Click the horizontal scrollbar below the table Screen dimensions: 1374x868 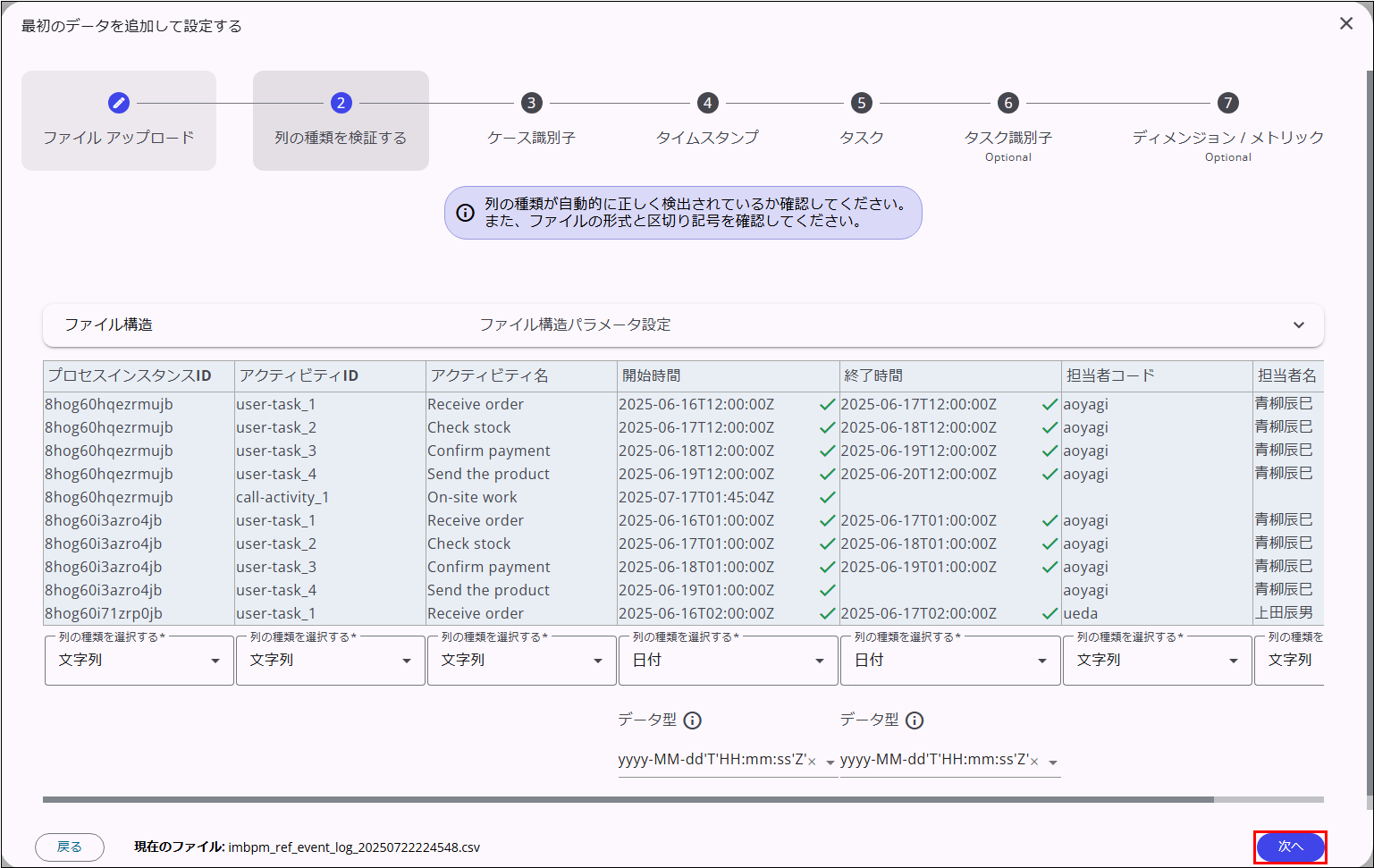pyautogui.click(x=628, y=799)
